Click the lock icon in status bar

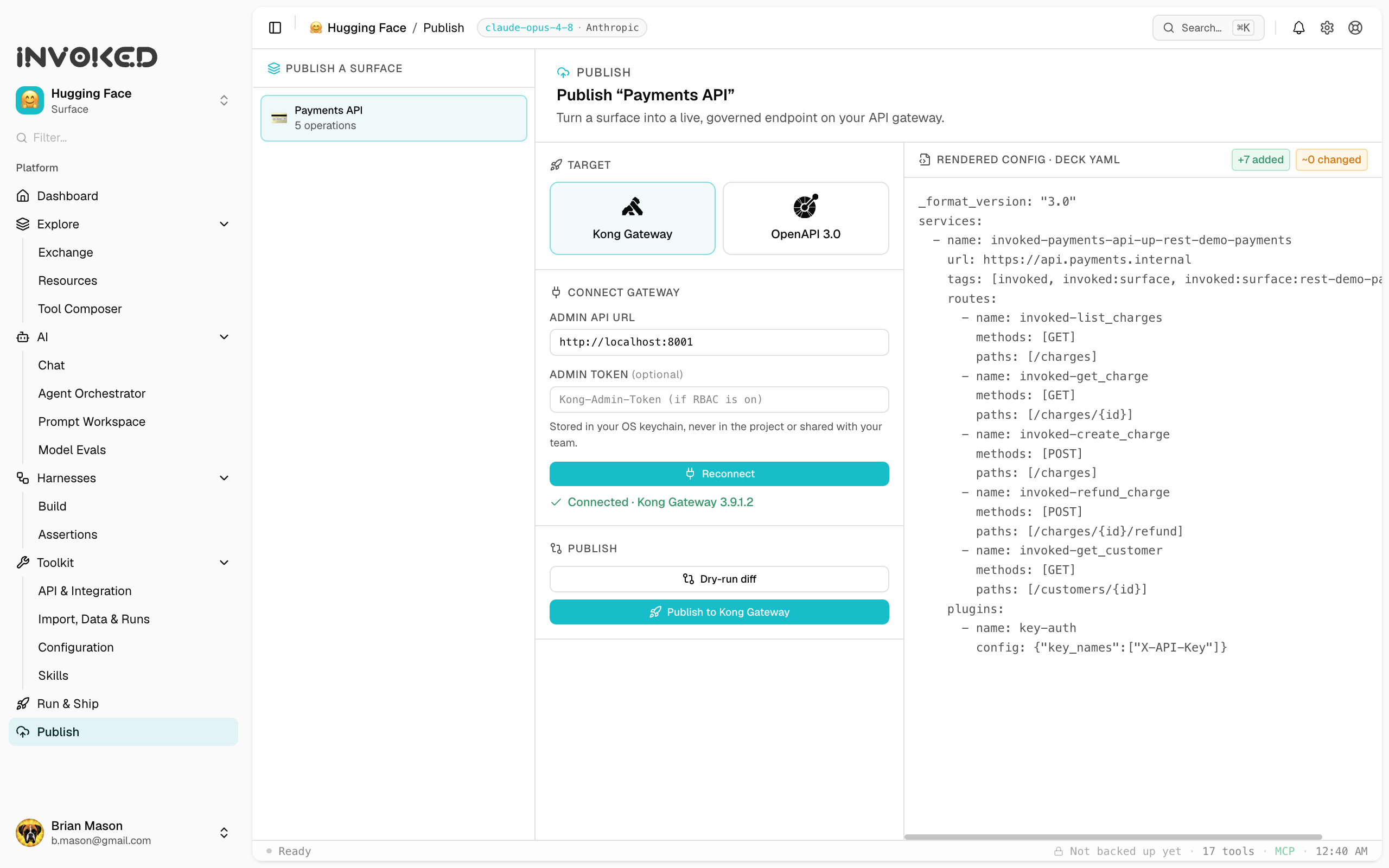click(x=1058, y=851)
